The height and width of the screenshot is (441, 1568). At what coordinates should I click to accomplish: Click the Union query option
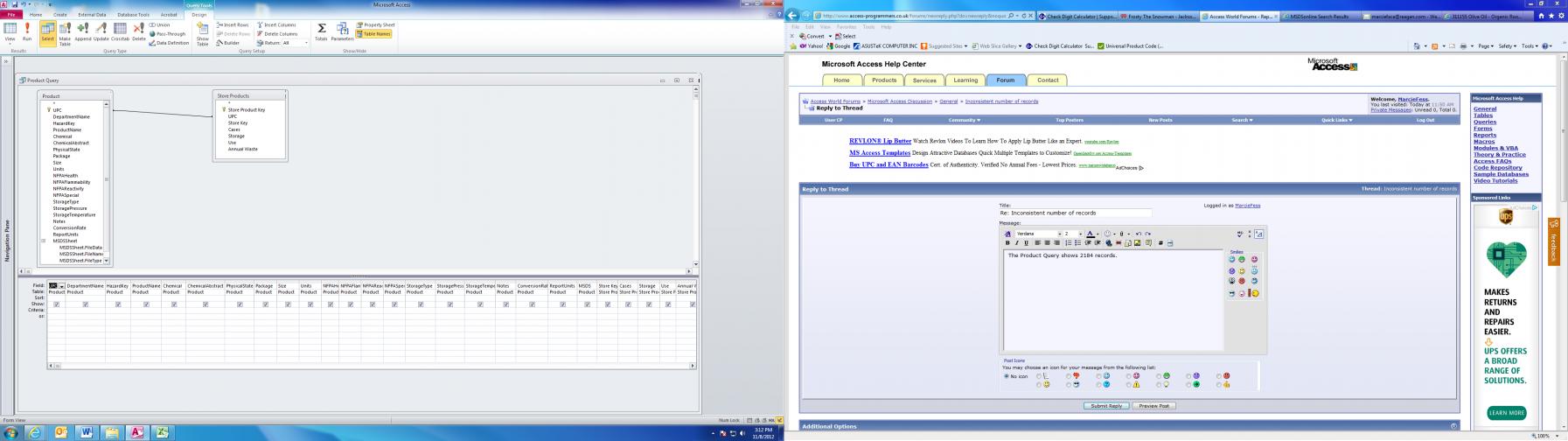click(160, 25)
